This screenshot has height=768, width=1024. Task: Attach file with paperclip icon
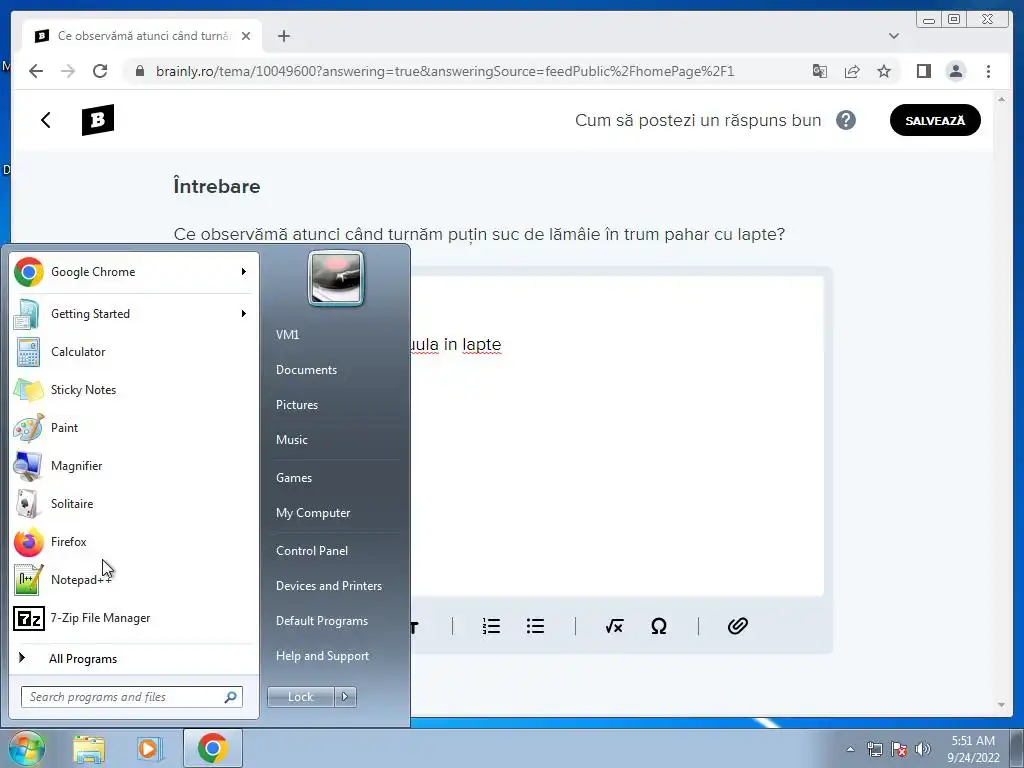737,626
